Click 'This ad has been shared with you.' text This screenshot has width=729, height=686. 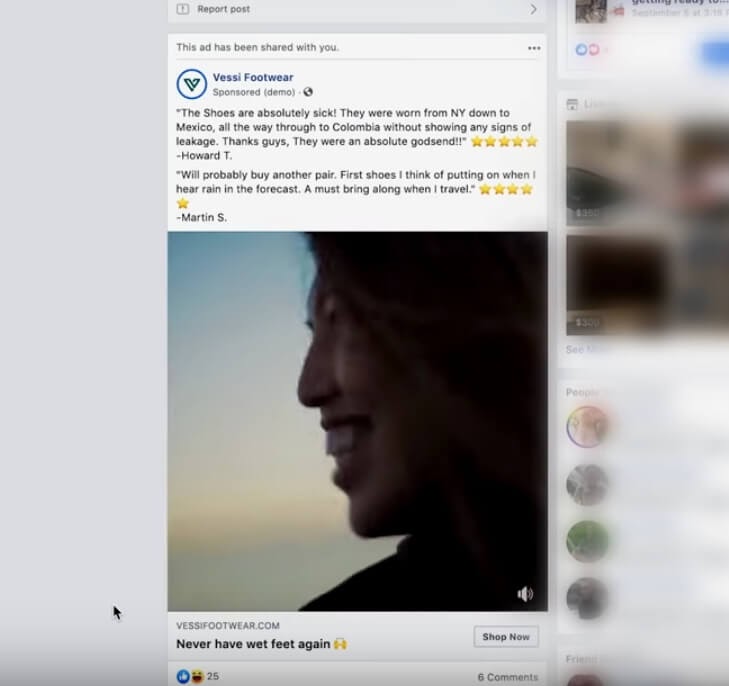258,47
